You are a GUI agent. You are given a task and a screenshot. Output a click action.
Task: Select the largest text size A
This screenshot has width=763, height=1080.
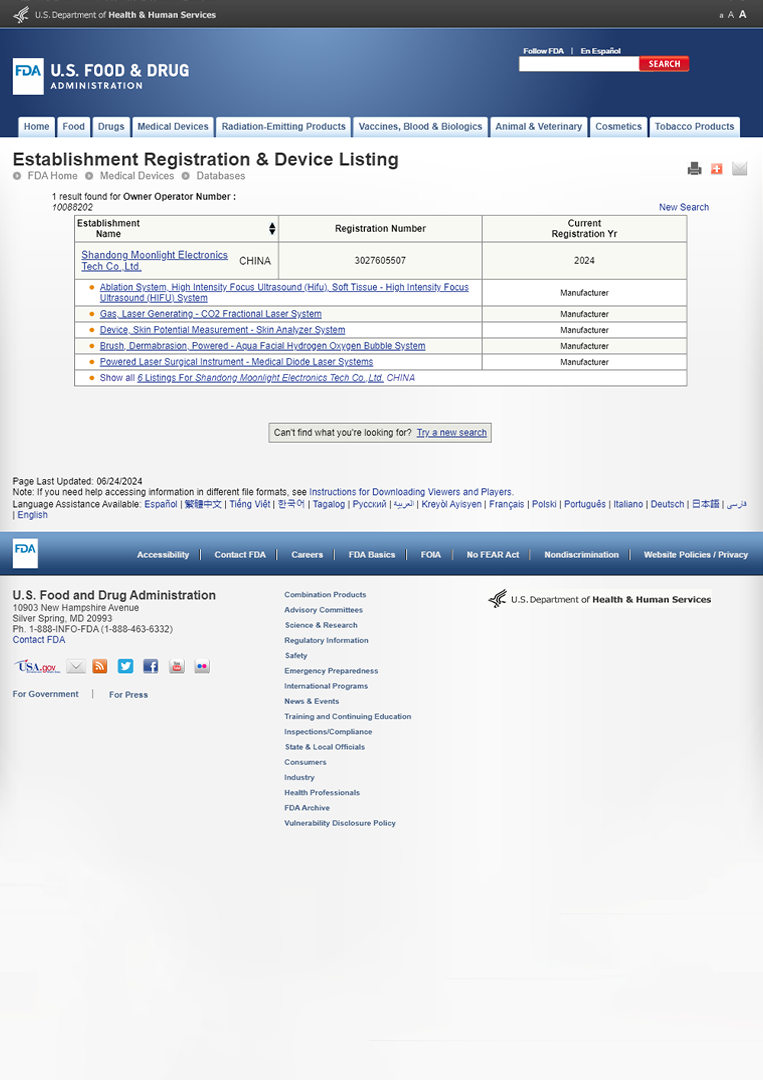point(742,14)
